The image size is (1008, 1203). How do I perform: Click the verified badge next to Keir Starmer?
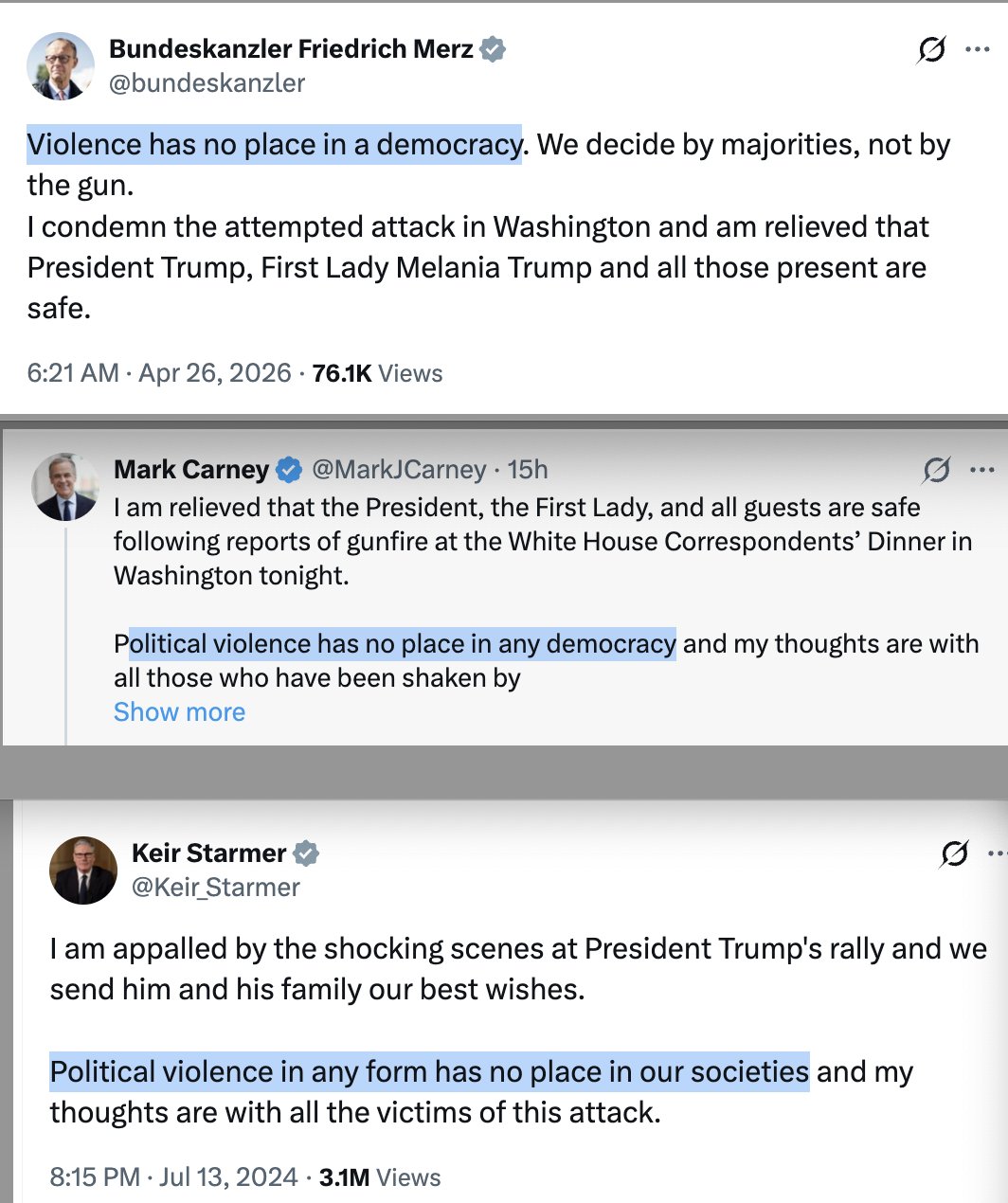tap(306, 853)
